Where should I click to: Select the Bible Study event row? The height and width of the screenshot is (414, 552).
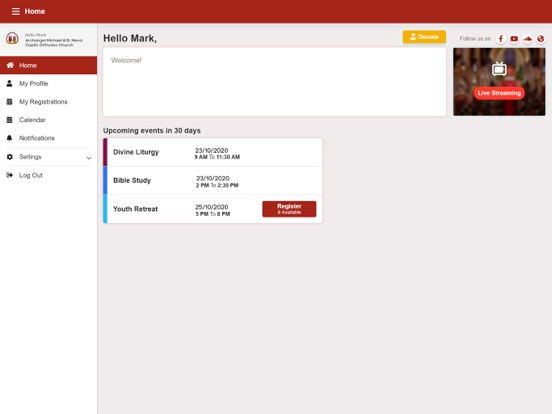[213, 181]
